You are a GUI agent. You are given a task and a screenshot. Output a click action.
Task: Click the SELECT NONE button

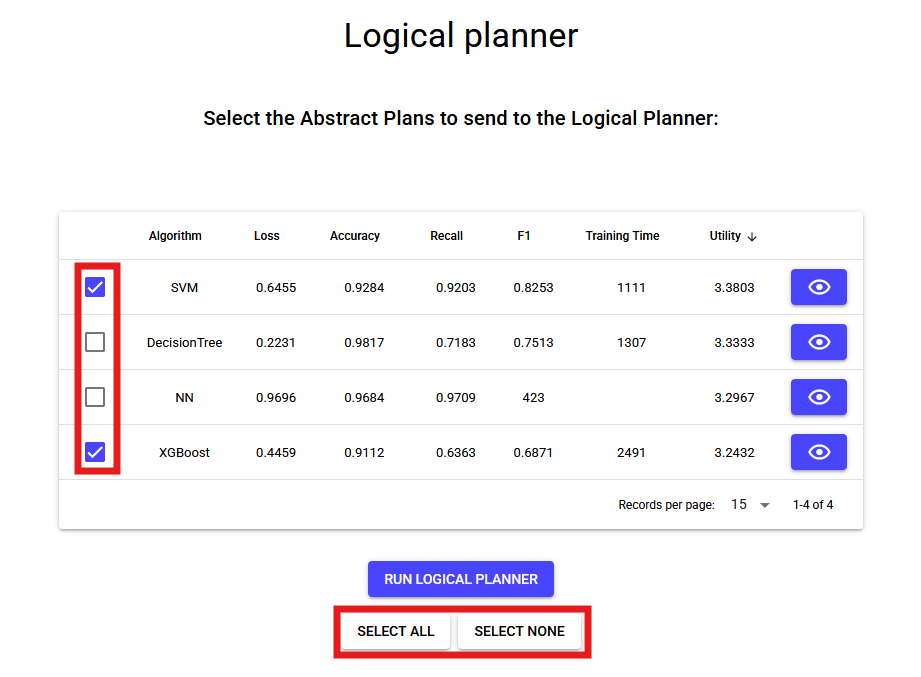[520, 631]
